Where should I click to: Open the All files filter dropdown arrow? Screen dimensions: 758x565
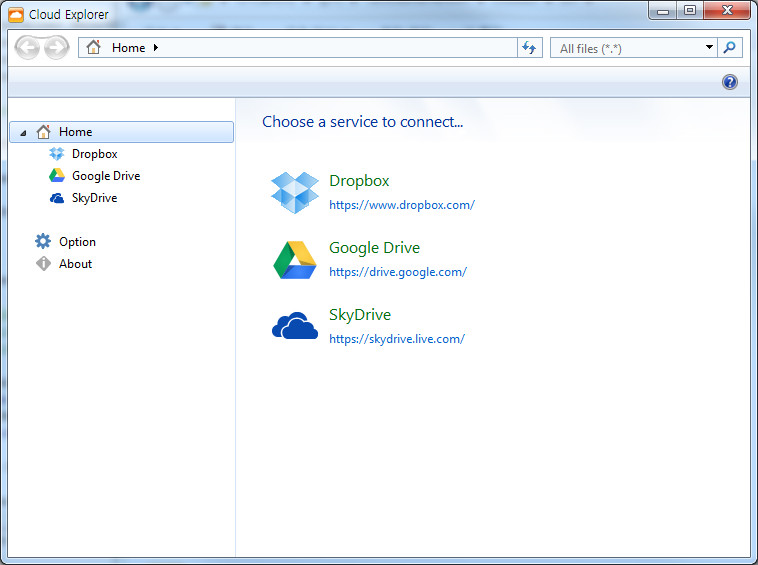[x=709, y=47]
